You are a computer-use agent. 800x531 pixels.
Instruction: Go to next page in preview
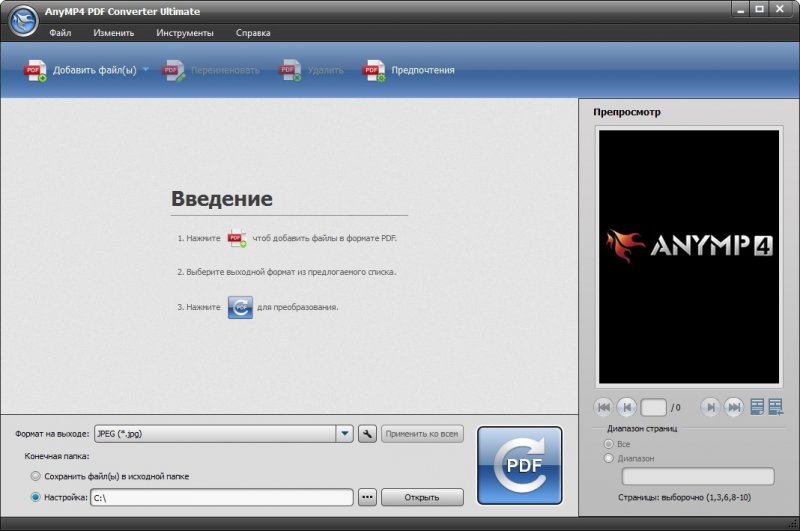(710, 407)
